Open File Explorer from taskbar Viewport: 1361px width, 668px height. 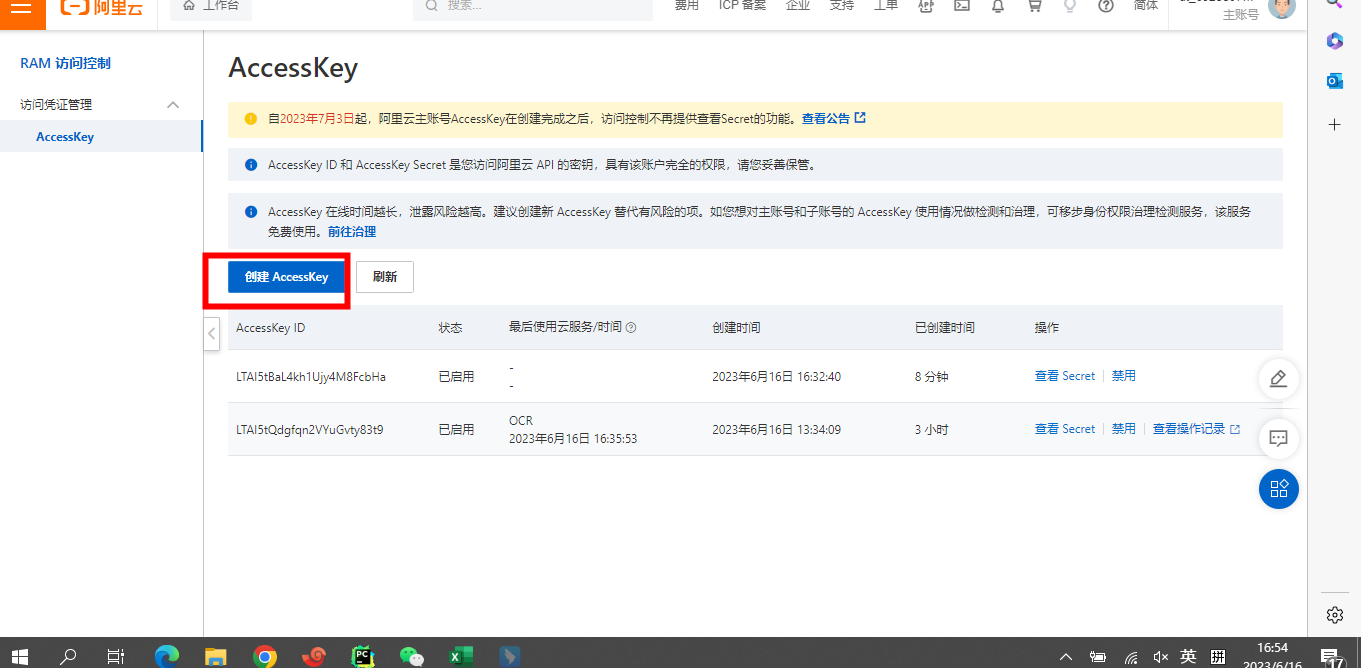coord(215,656)
